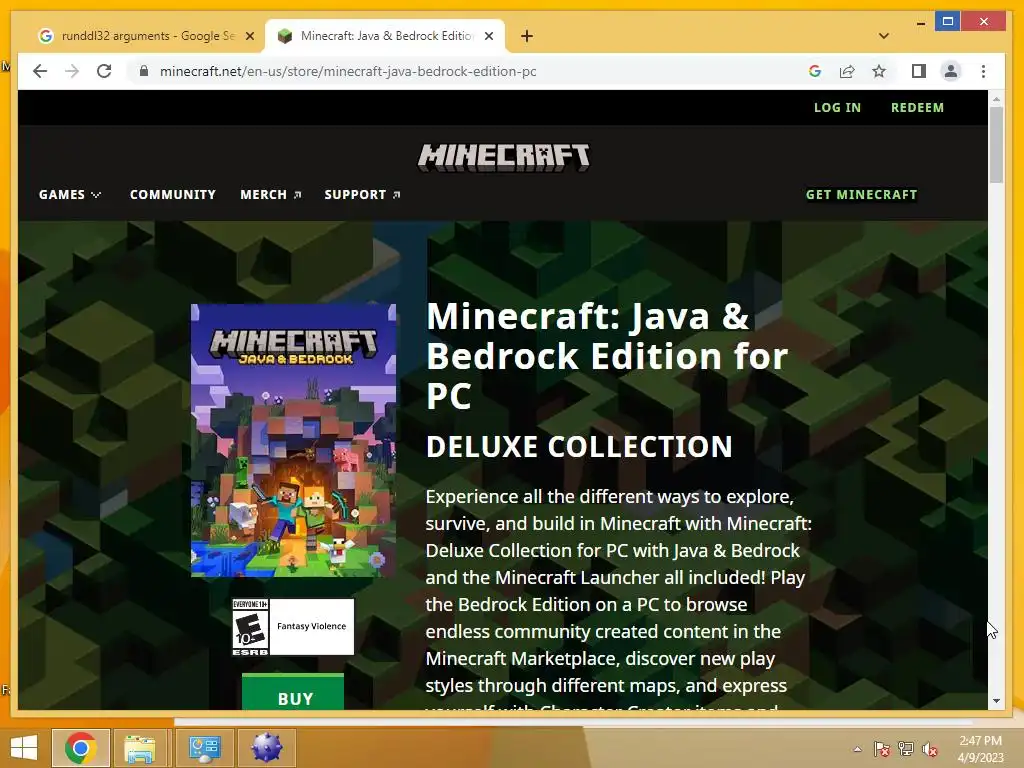1024x768 pixels.
Task: Go back using the browser back arrow
Action: coord(40,71)
